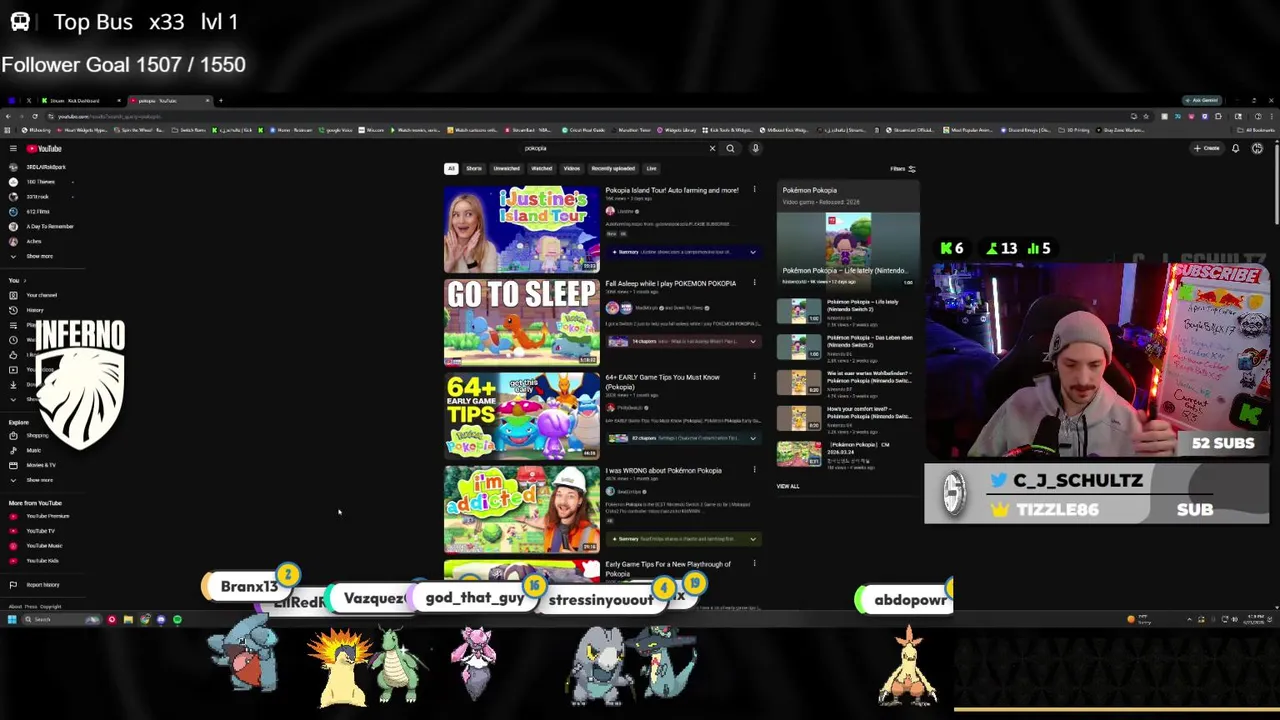1280x720 pixels.
Task: Open more options for 64+ EARLY Game Tips video
Action: [754, 377]
